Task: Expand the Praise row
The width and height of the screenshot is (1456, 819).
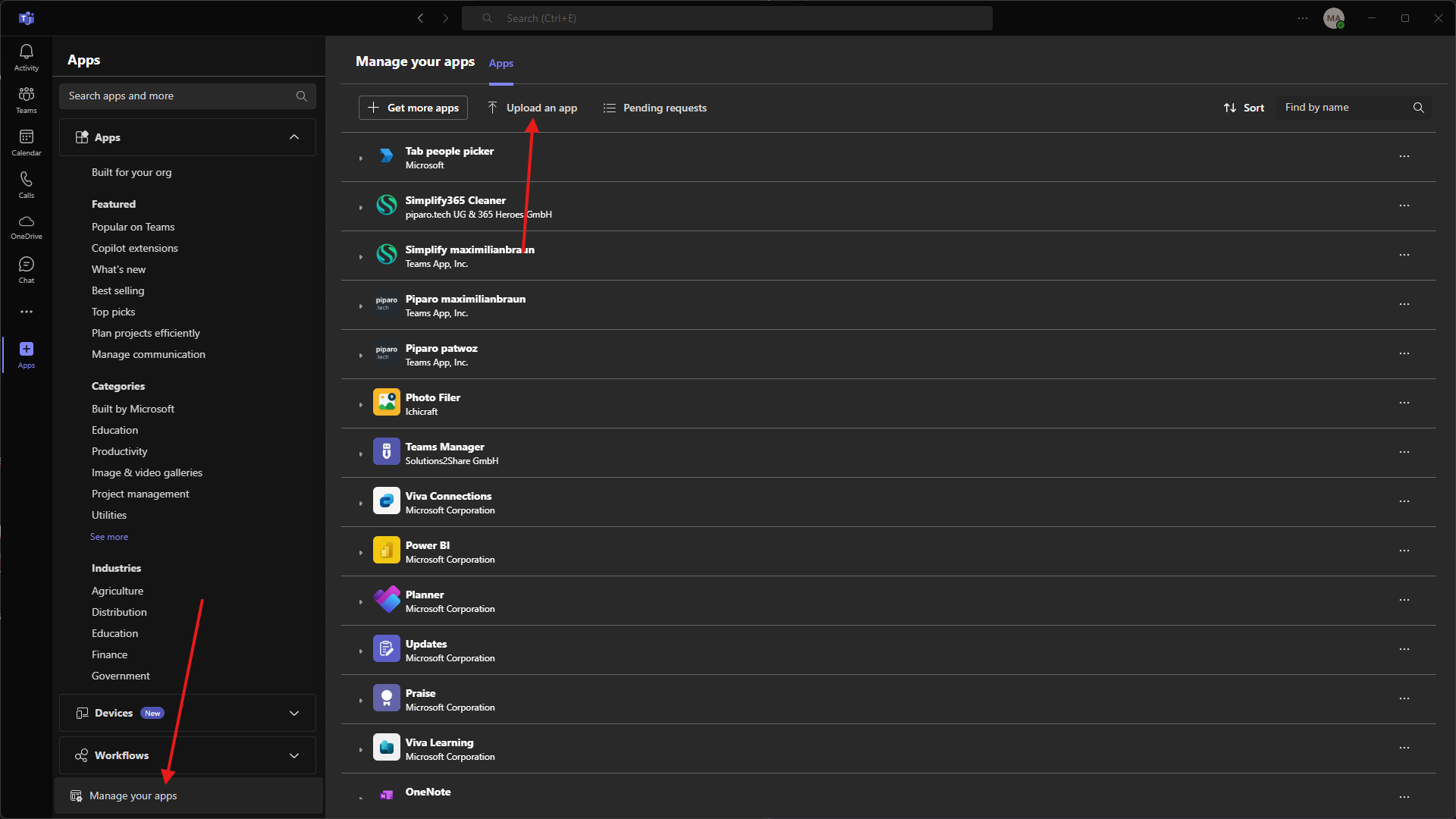Action: (x=361, y=701)
